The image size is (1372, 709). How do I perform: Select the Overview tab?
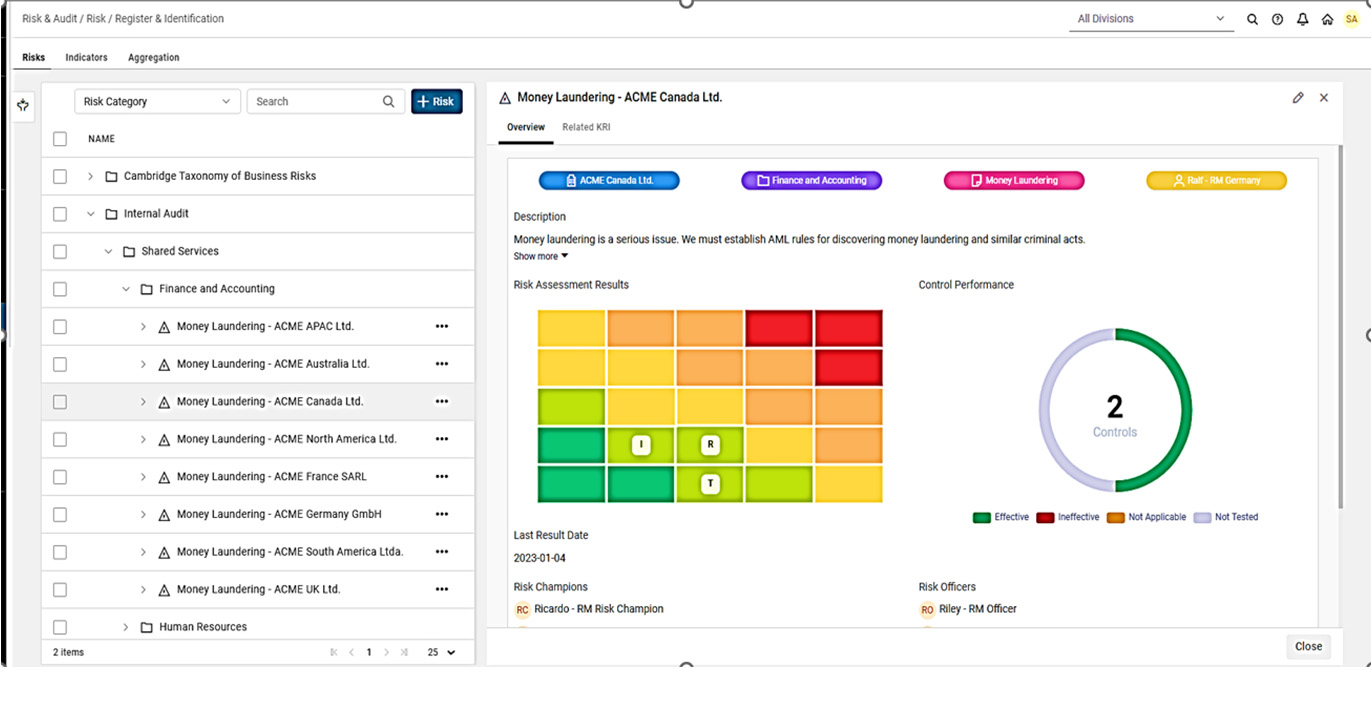[526, 128]
